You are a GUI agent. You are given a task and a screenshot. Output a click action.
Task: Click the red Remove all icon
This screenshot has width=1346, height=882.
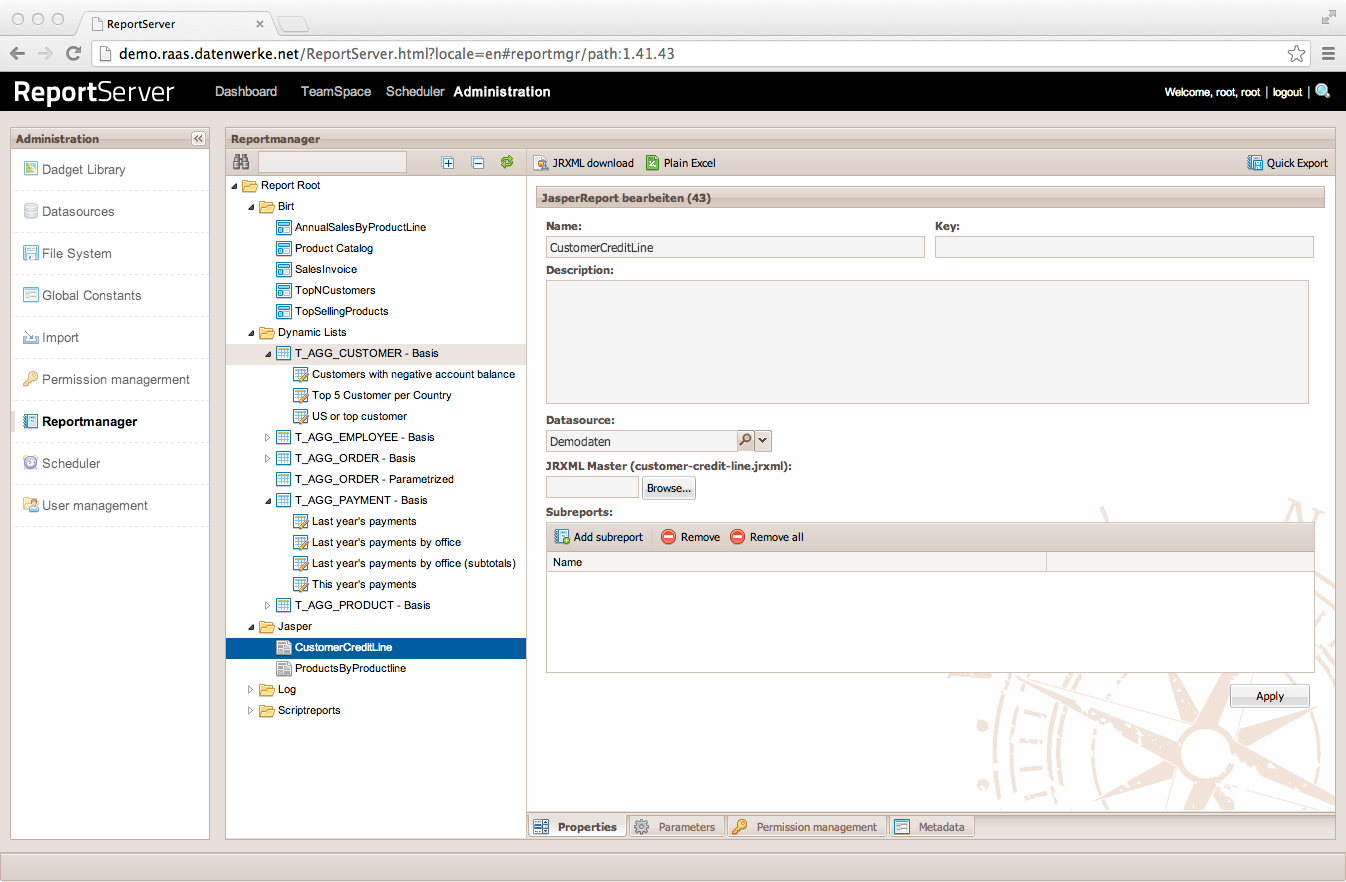(737, 537)
